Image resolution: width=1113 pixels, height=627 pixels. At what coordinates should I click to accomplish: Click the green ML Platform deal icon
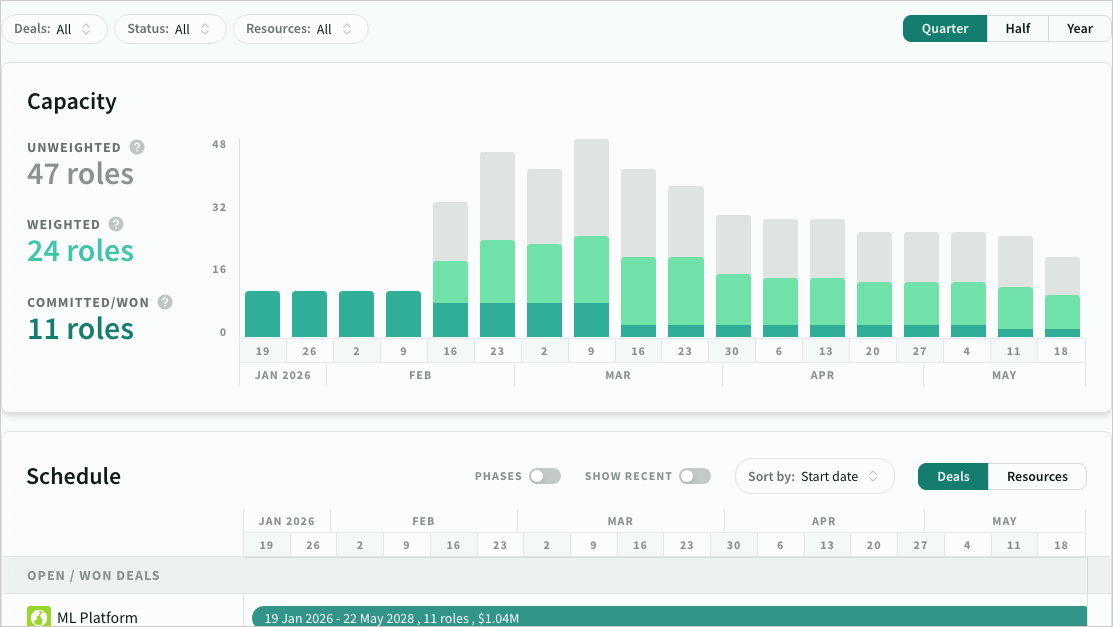[x=39, y=617]
